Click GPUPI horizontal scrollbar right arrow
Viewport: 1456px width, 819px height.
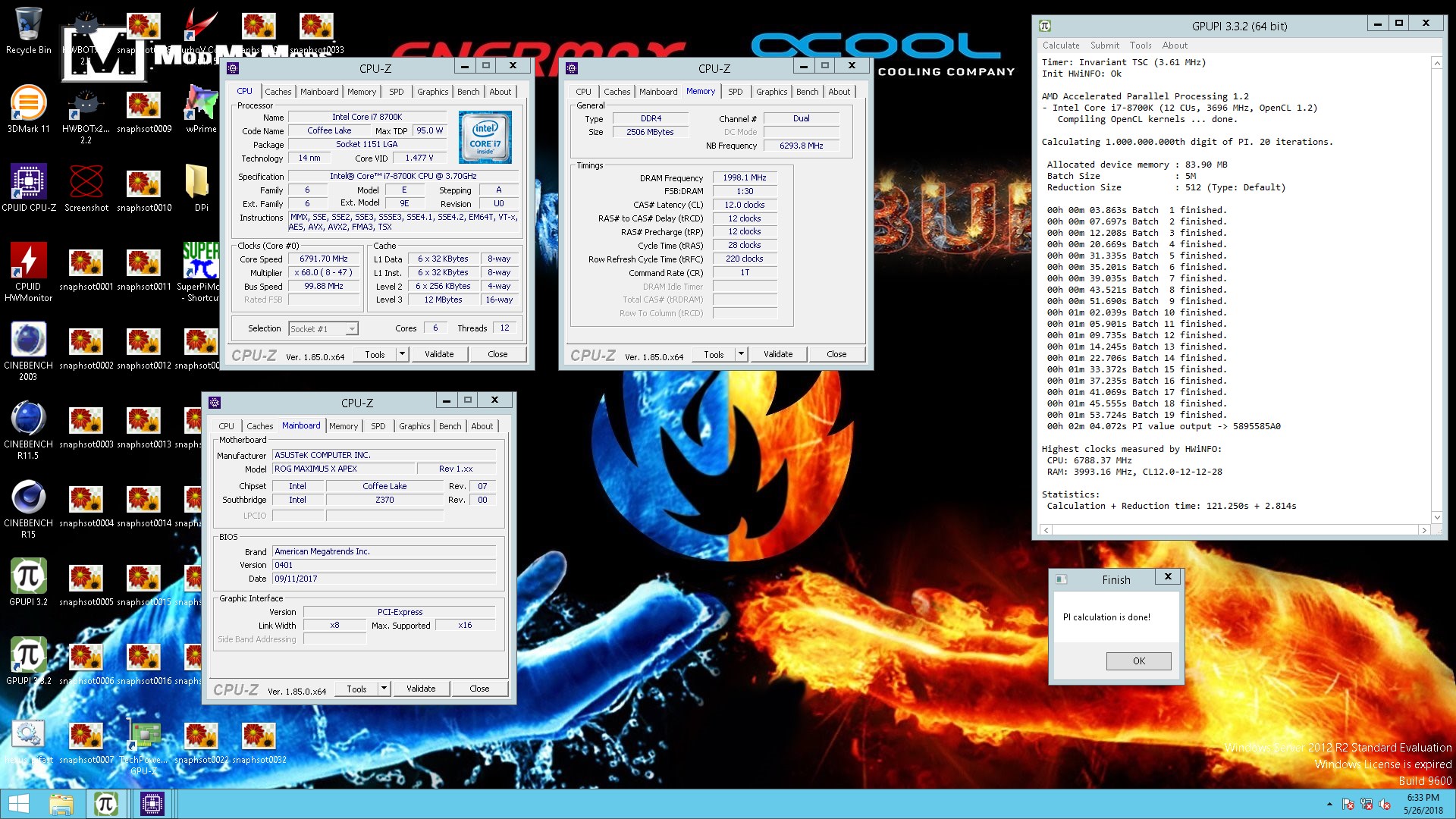1424,530
